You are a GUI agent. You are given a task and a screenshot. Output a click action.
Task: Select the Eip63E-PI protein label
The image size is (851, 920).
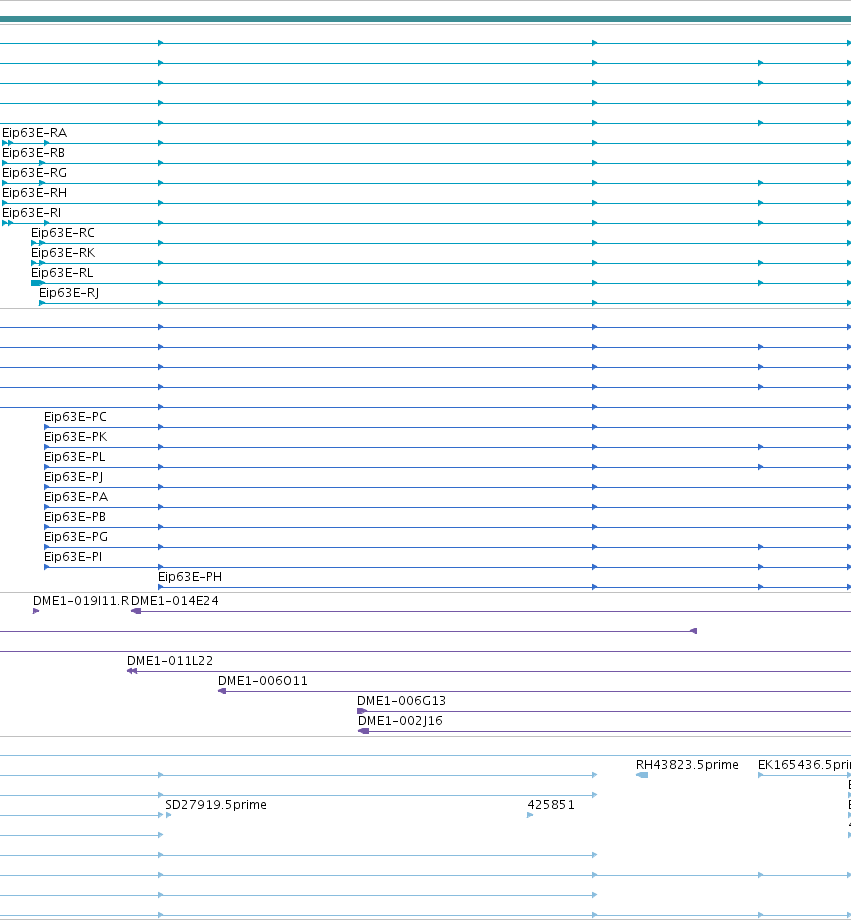pyautogui.click(x=73, y=557)
